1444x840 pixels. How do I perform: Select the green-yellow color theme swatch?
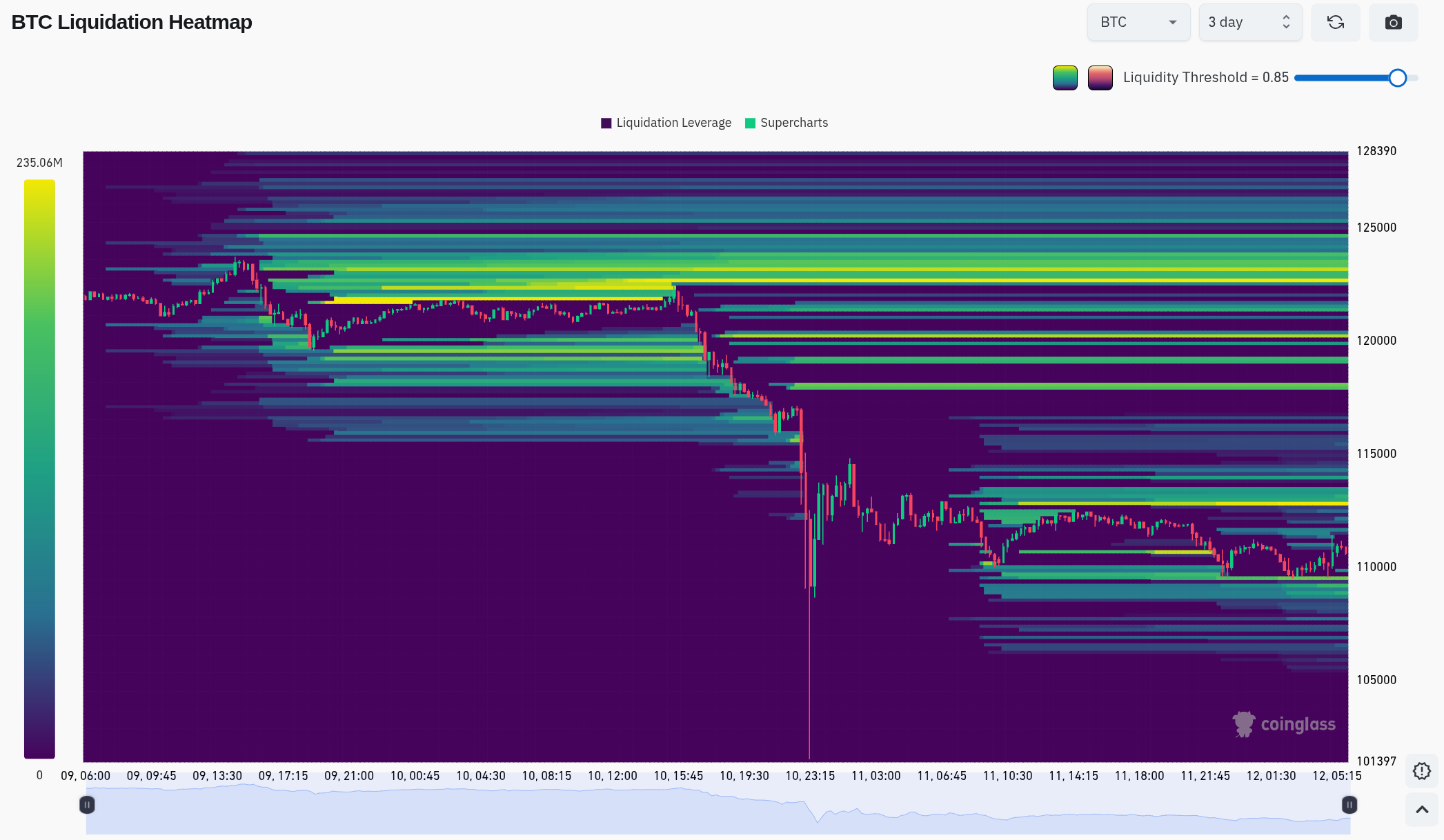point(1065,78)
